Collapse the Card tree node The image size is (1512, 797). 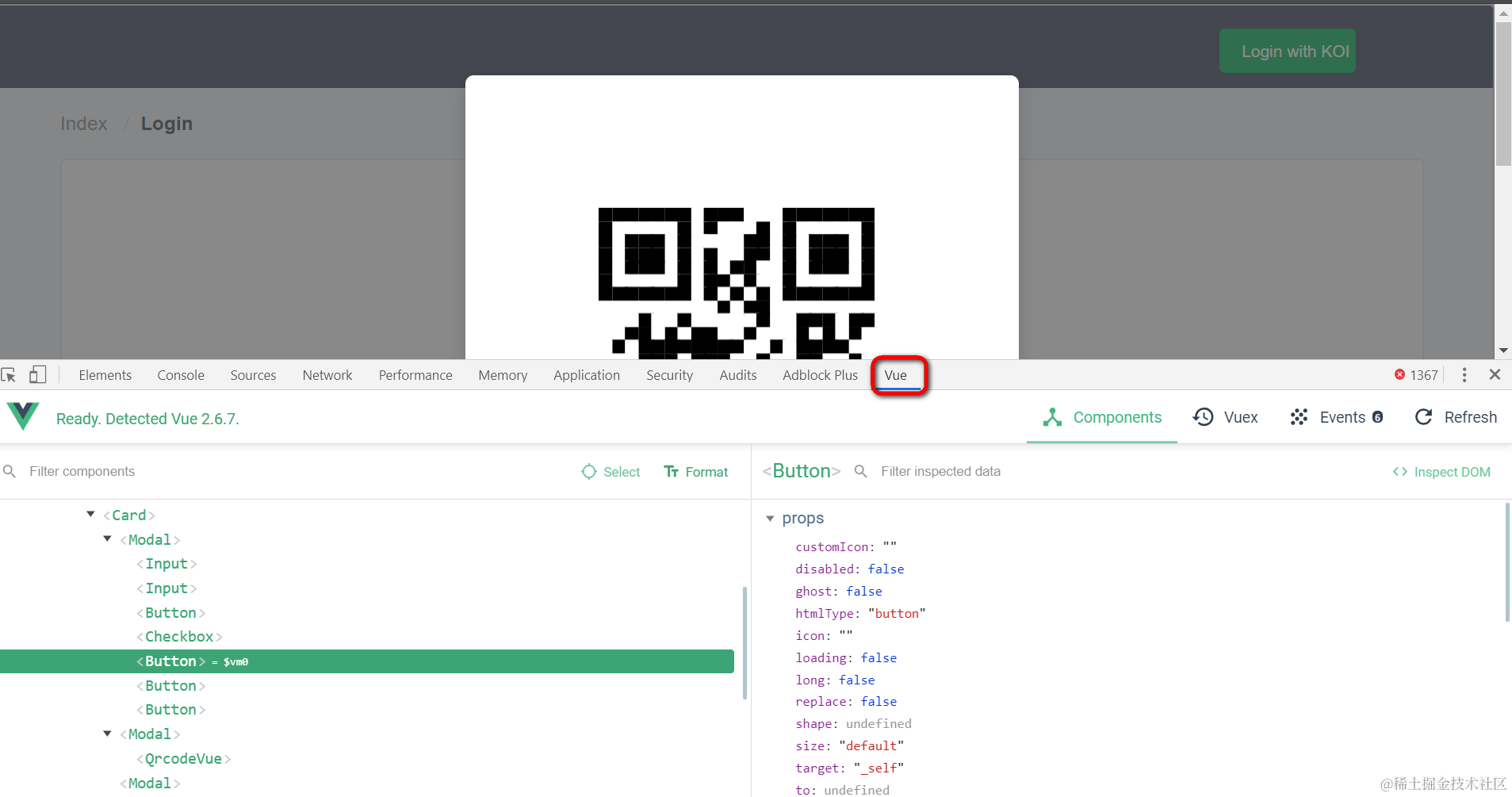(90, 515)
